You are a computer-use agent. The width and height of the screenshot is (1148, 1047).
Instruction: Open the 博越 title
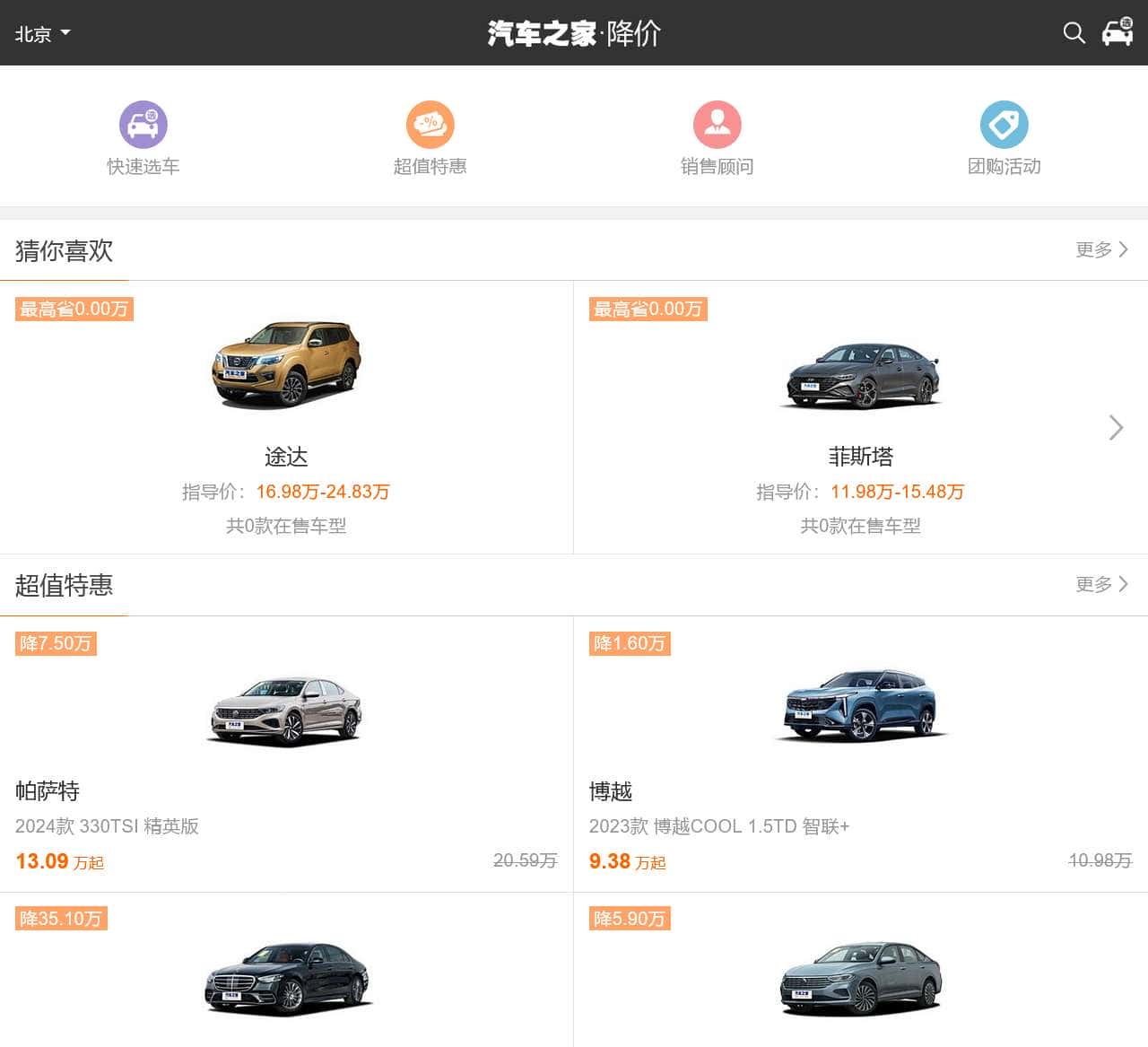(611, 791)
